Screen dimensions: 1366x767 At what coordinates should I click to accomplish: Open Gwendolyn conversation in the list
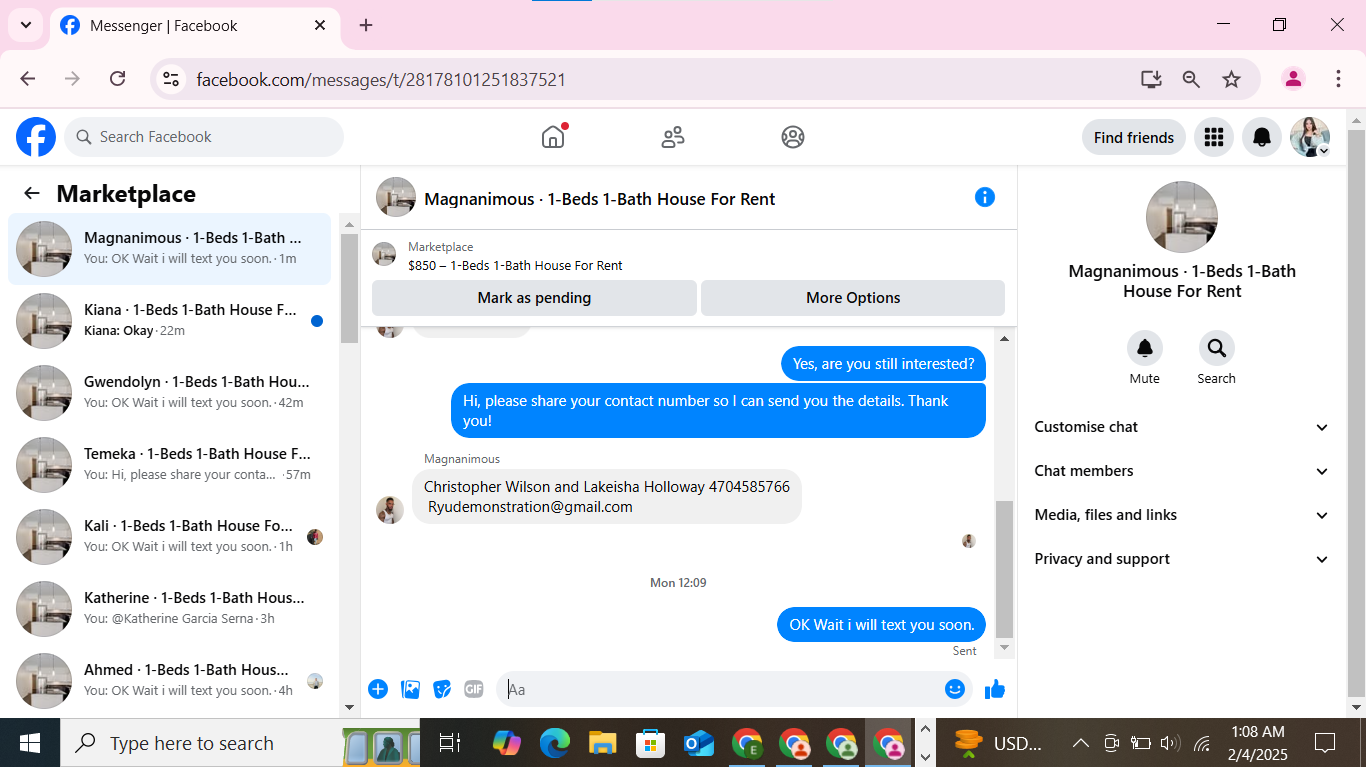[x=170, y=393]
